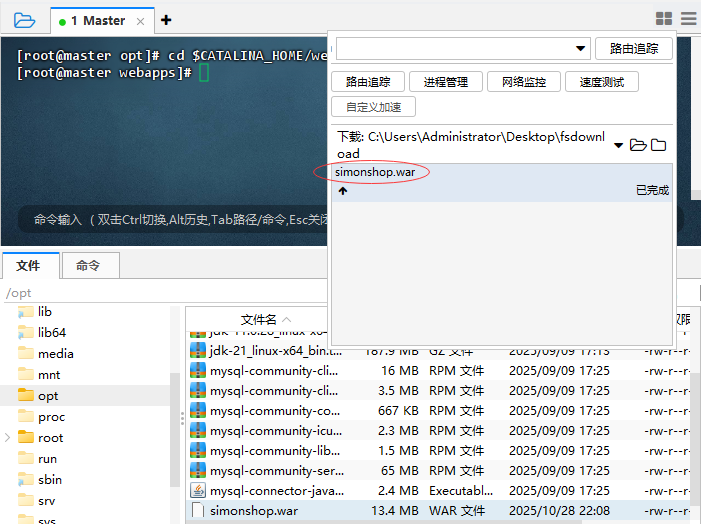Image resolution: width=701 pixels, height=524 pixels.
Task: Click the /opt path field
Action: click(x=165, y=293)
